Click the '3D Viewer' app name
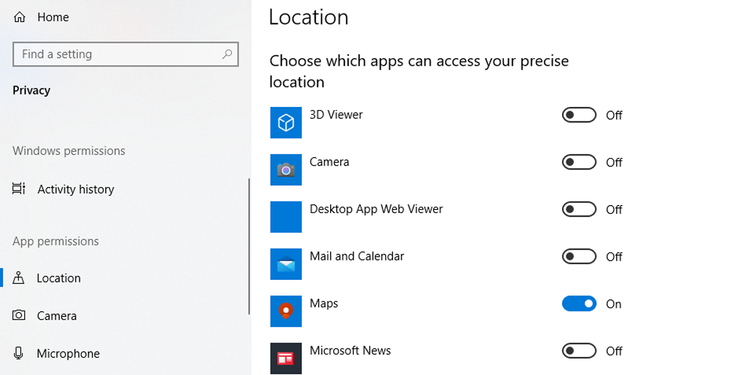The height and width of the screenshot is (375, 750). point(336,115)
